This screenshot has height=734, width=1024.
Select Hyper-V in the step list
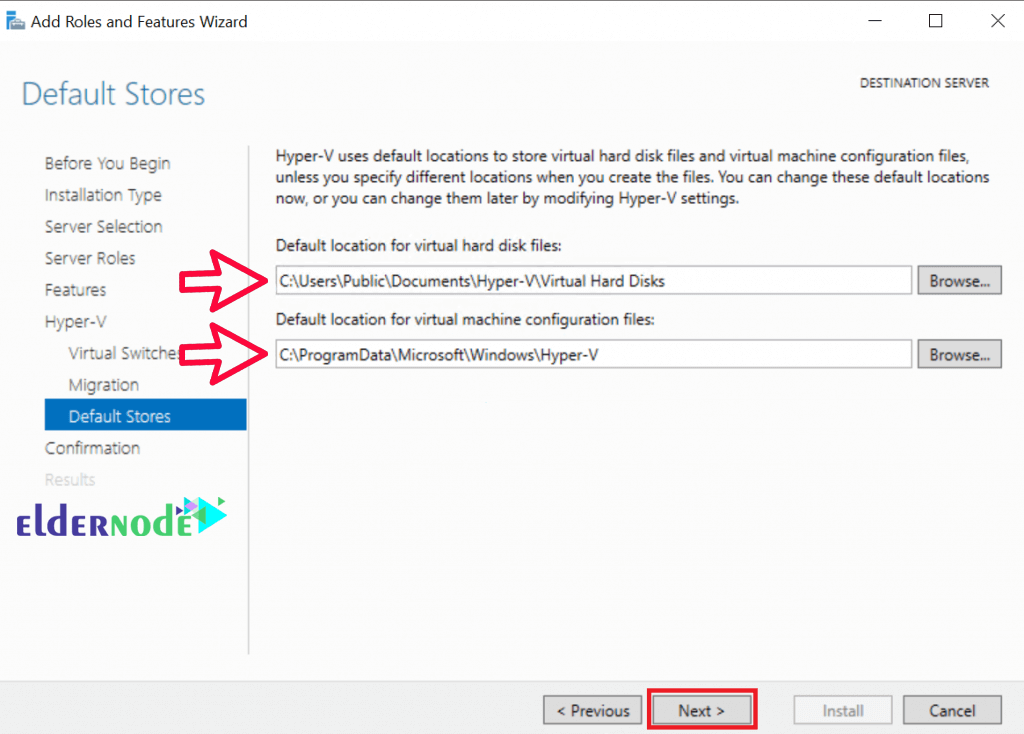pyautogui.click(x=76, y=321)
